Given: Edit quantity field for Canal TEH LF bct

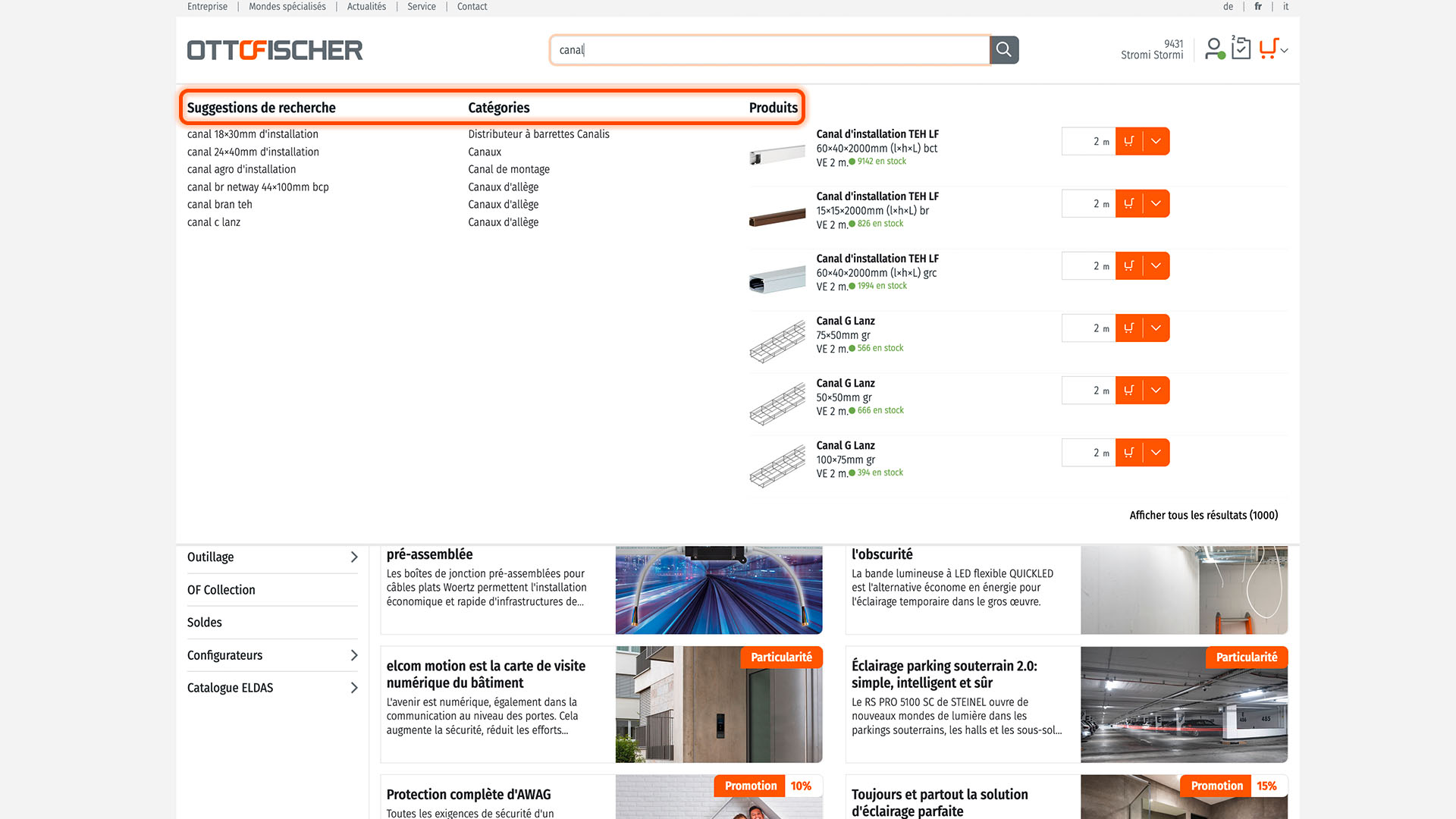Looking at the screenshot, I should point(1089,141).
